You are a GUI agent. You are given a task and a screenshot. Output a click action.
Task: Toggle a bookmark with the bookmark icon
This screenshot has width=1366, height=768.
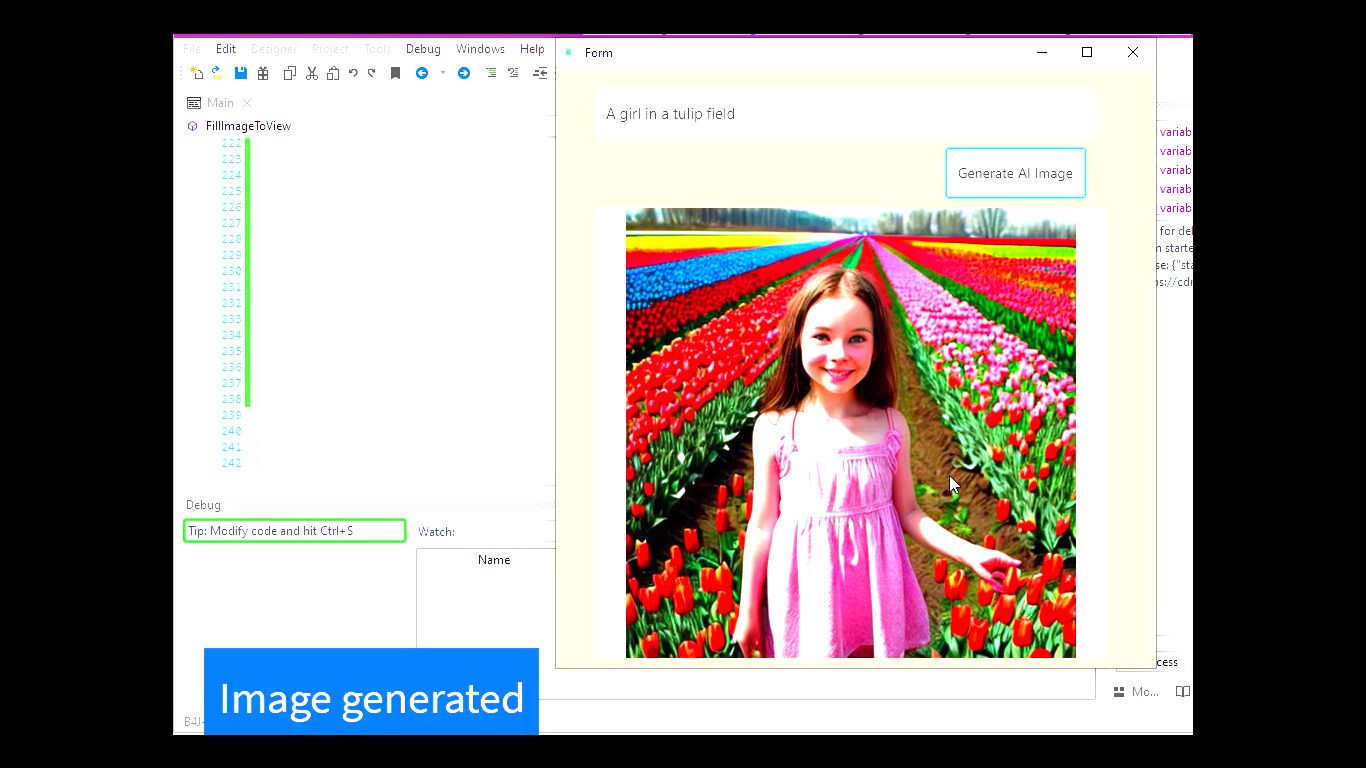click(396, 73)
